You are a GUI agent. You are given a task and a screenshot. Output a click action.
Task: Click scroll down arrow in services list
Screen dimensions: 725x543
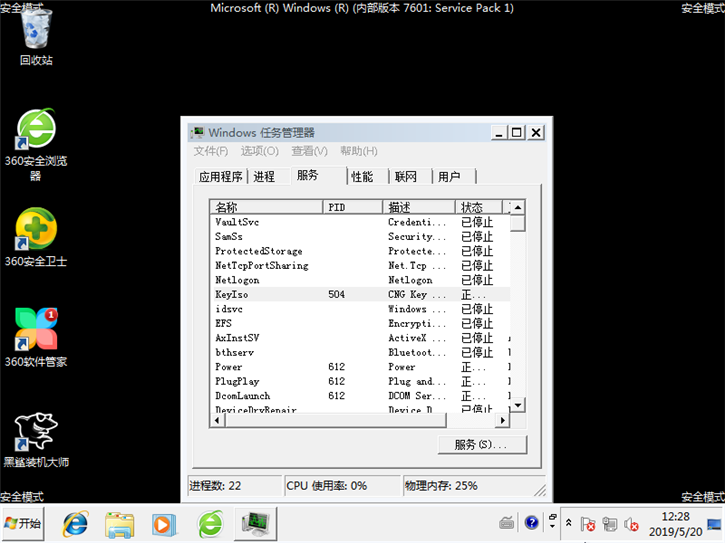click(x=518, y=405)
